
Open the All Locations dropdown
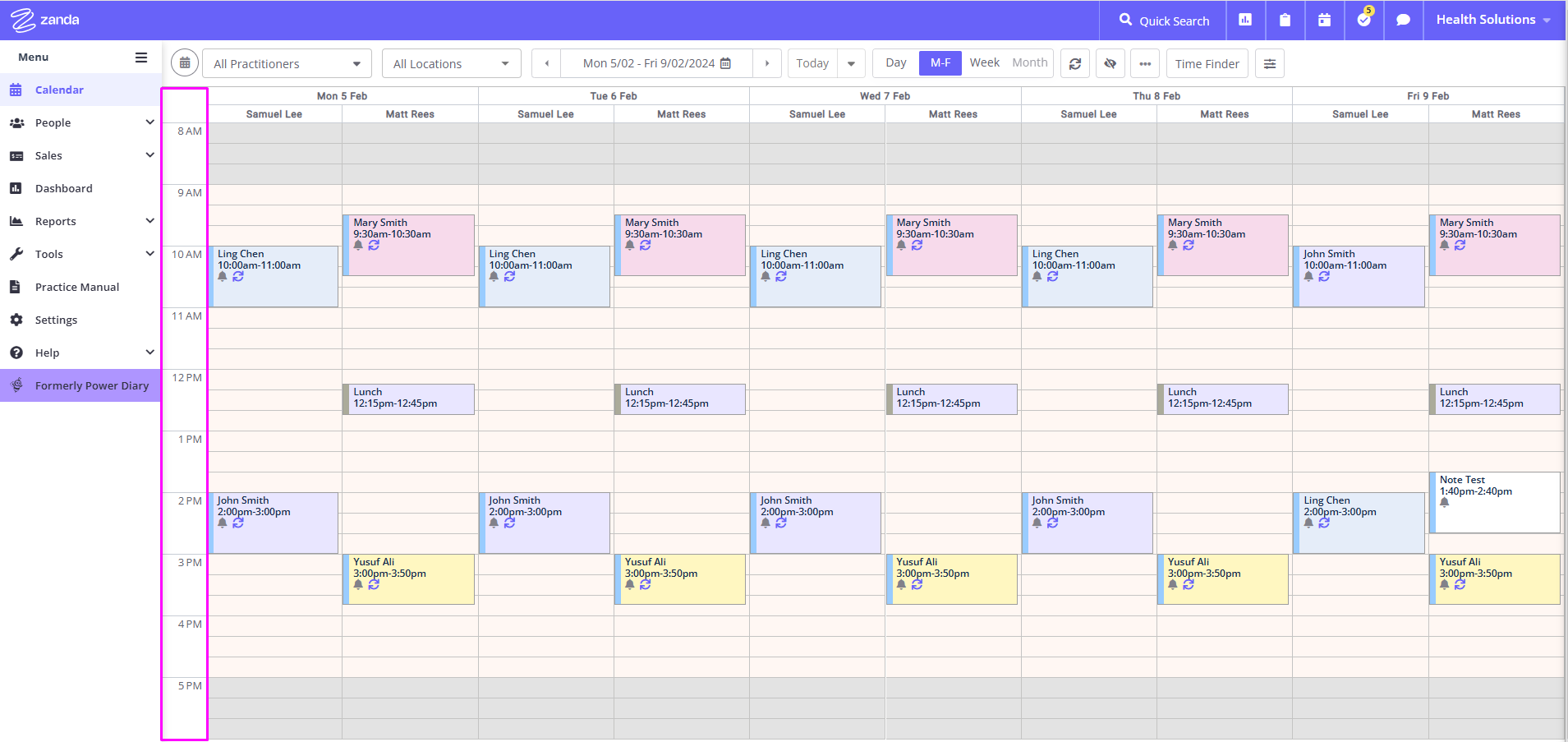click(451, 62)
